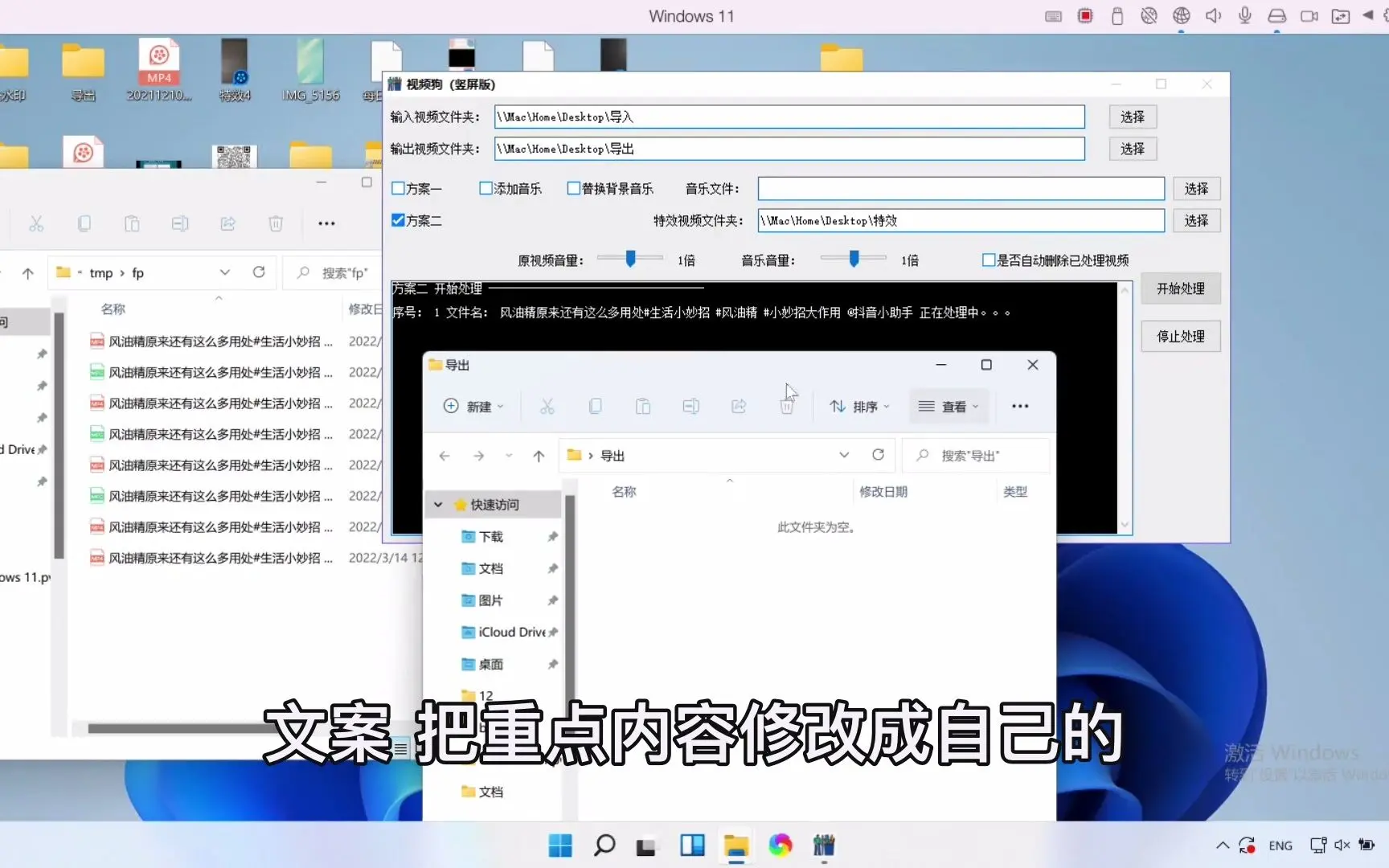Enable 添加音乐 checkbox

coord(486,188)
